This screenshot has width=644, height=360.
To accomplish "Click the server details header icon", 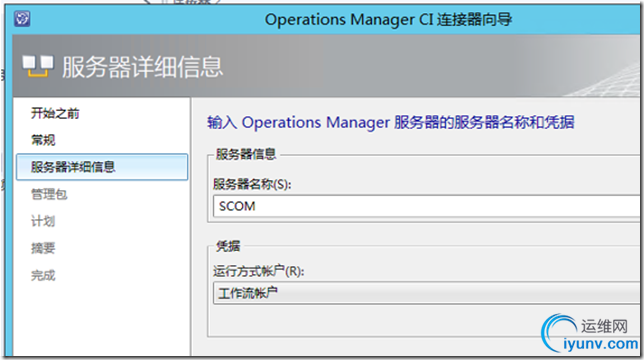I will [38, 66].
